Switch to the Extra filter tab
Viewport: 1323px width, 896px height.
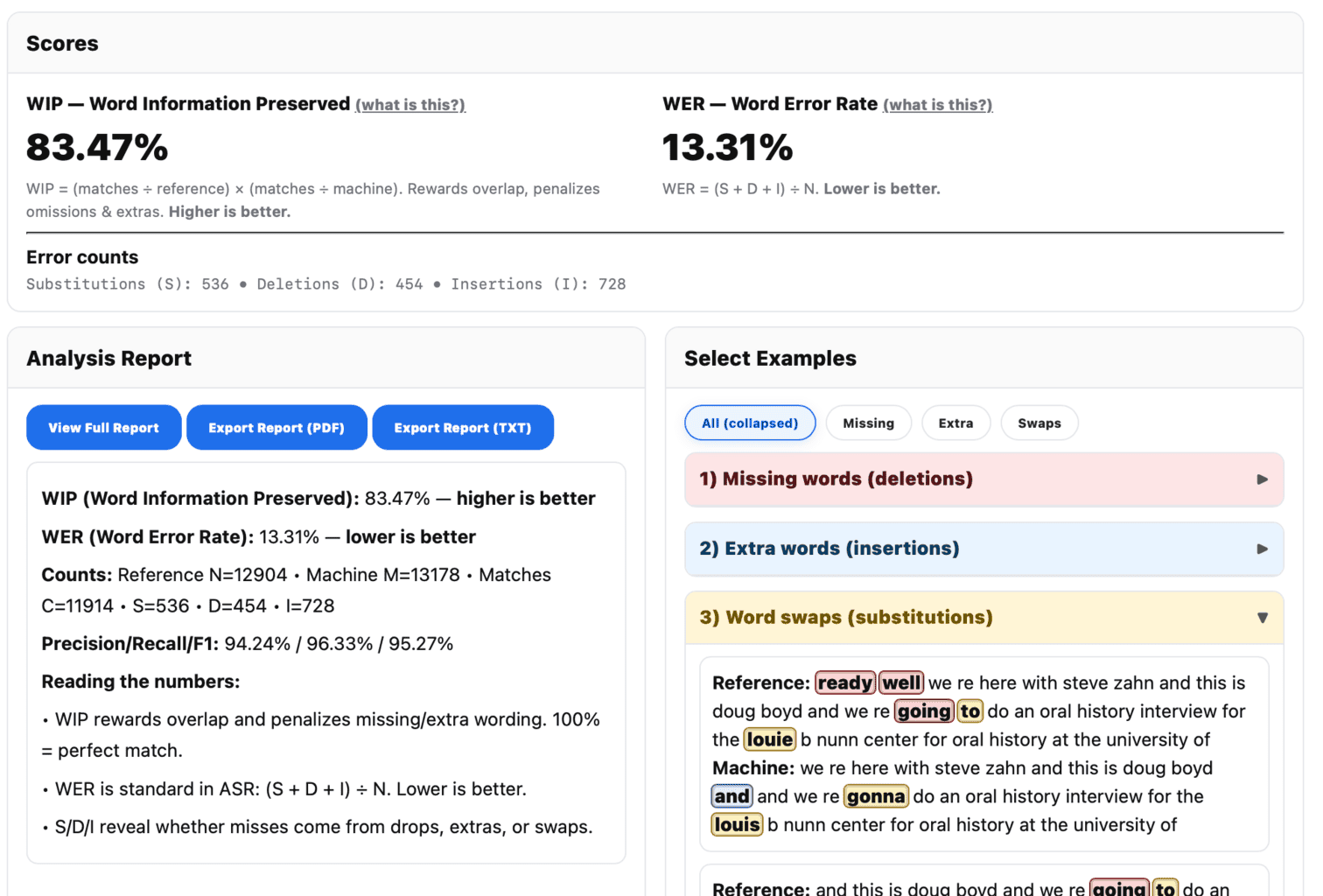coord(955,423)
